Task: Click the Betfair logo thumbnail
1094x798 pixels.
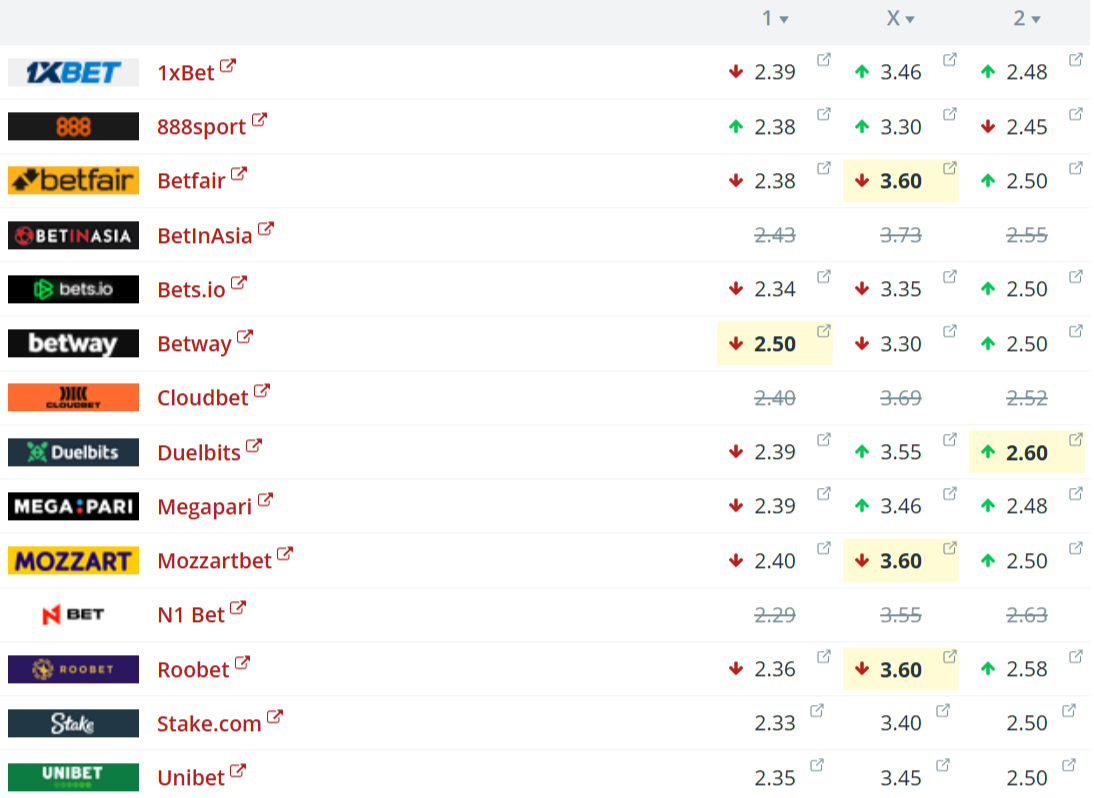Action: [x=73, y=180]
